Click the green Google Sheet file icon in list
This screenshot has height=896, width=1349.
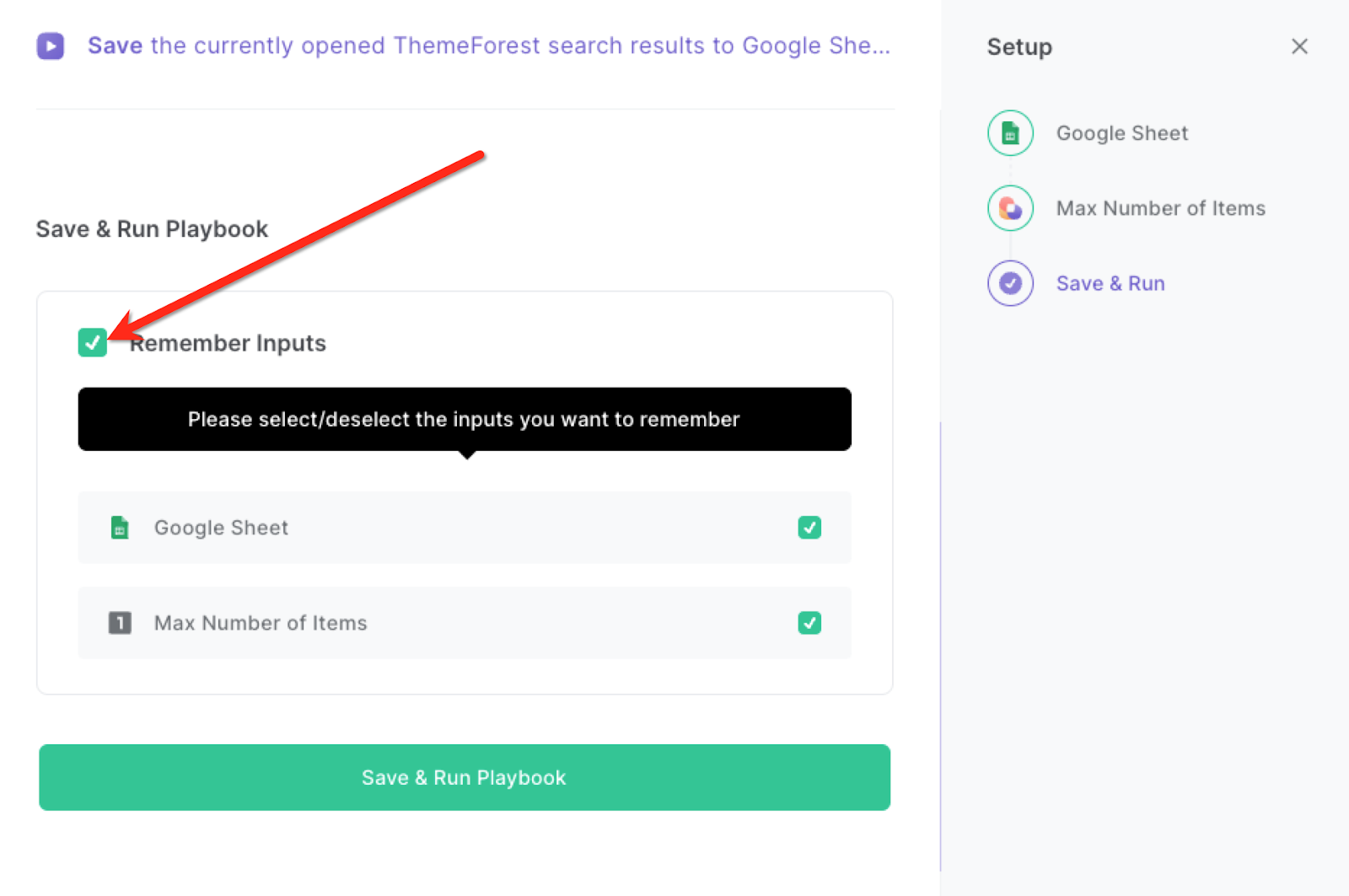pyautogui.click(x=120, y=528)
